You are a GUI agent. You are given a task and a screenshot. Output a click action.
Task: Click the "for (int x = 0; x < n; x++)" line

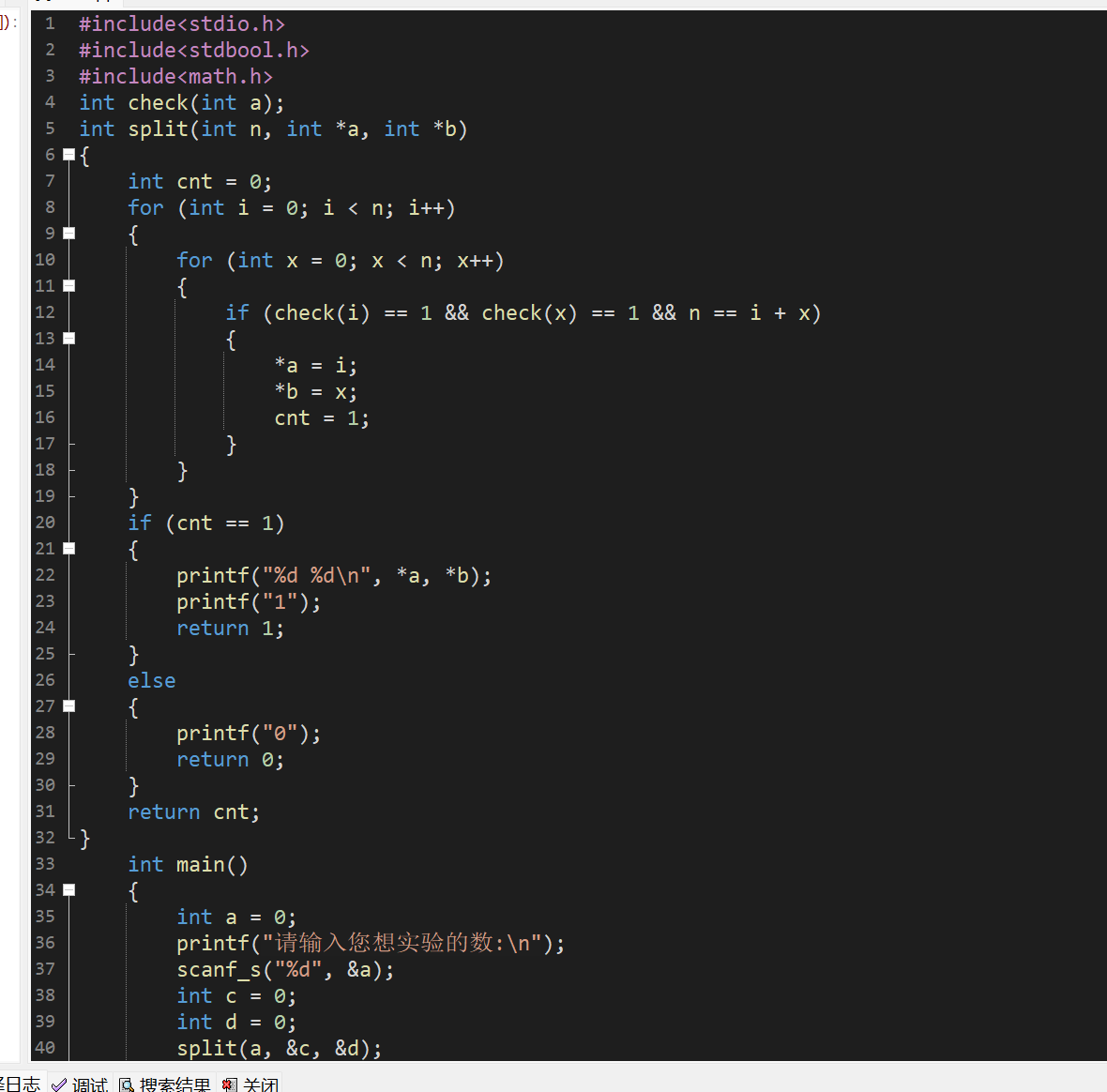click(341, 261)
